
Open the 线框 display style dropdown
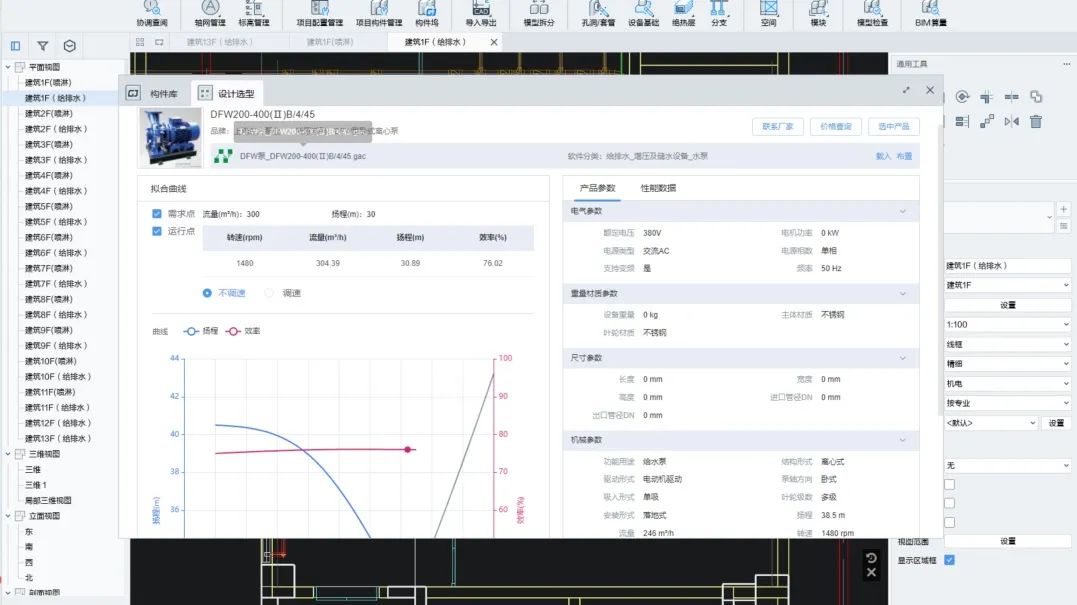(x=1007, y=344)
